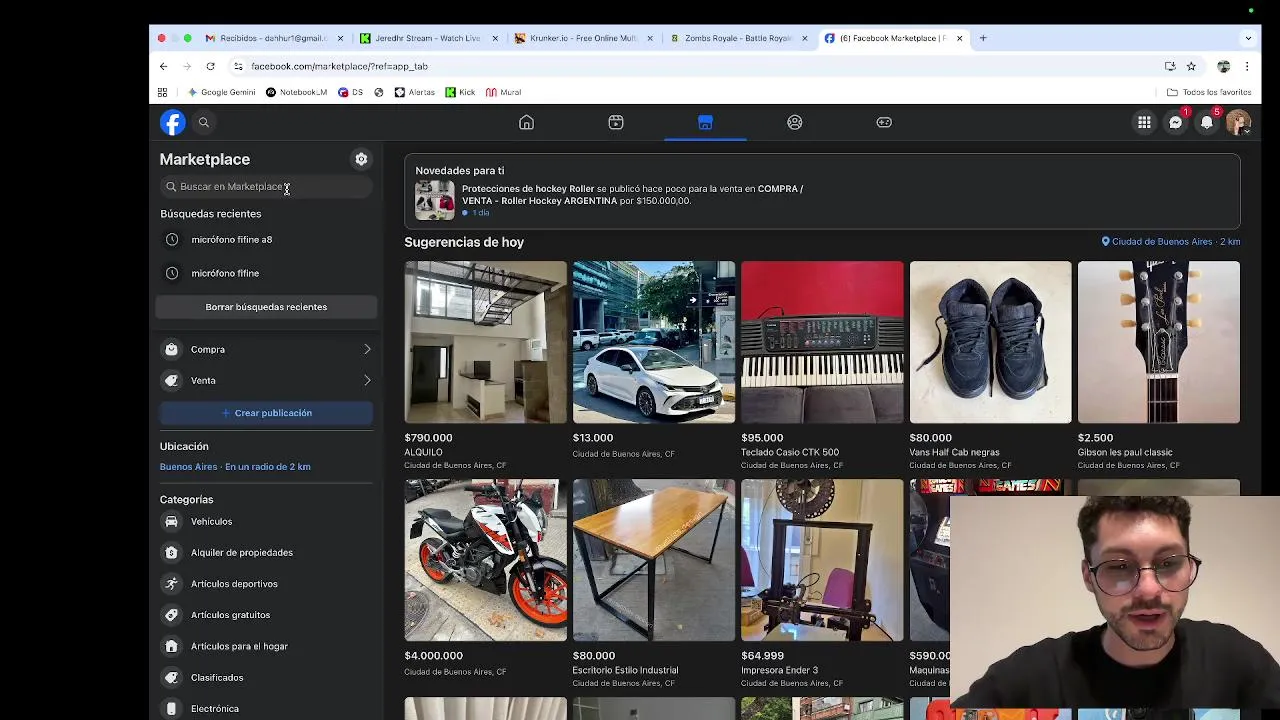Viewport: 1280px width, 720px height.
Task: Click the Alquiler de propiedades icon
Action: click(172, 552)
